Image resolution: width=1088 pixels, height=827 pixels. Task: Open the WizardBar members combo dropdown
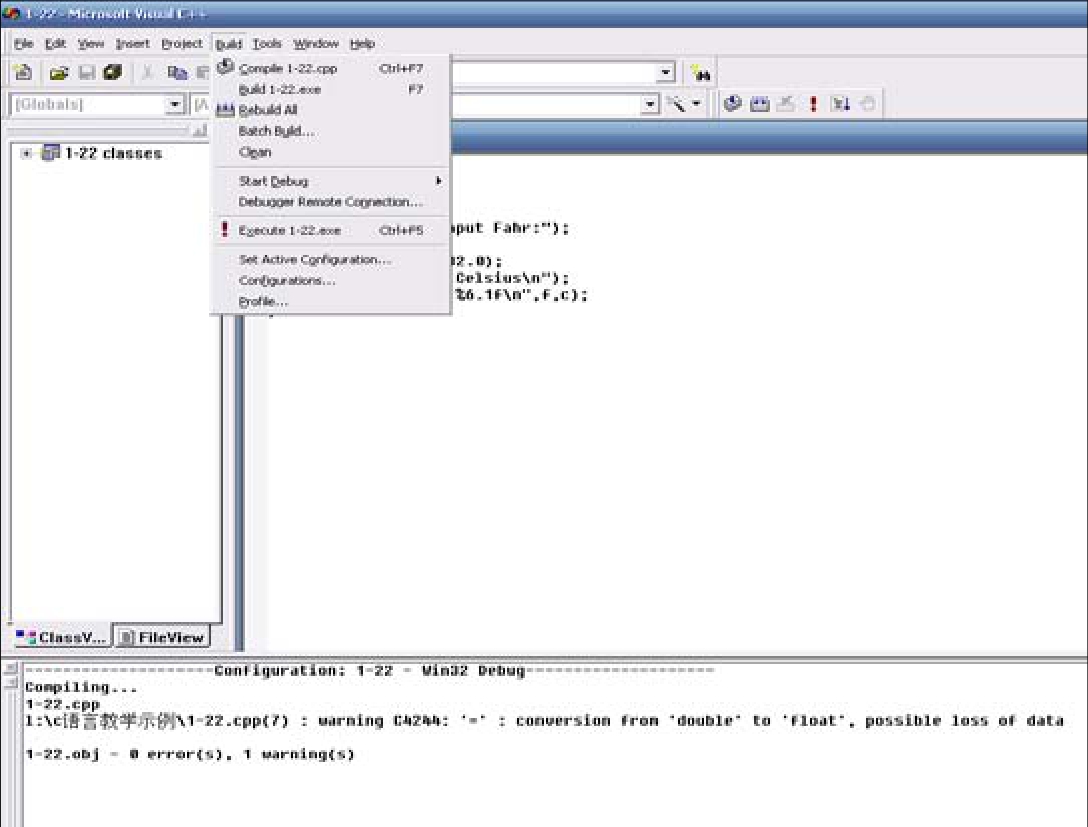[649, 104]
